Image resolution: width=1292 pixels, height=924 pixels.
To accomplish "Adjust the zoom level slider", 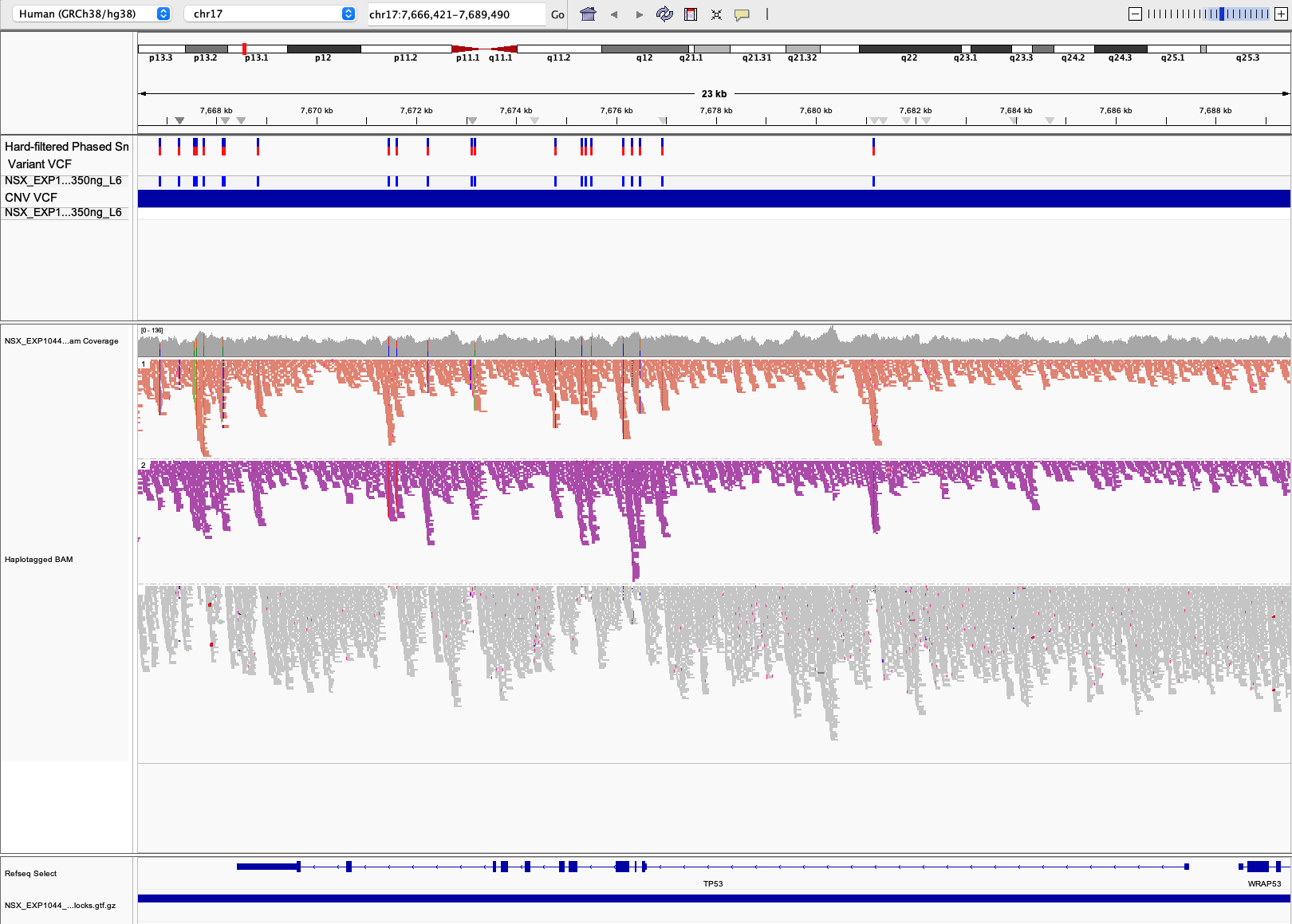I will point(1207,14).
